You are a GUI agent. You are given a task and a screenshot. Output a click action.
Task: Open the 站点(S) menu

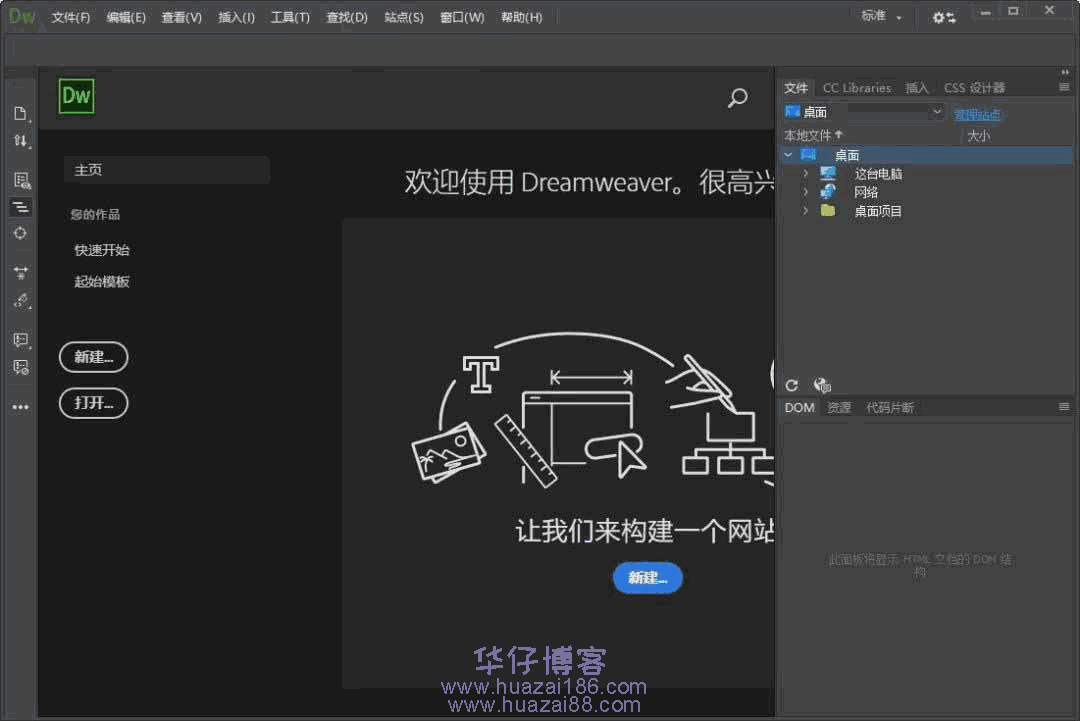404,17
